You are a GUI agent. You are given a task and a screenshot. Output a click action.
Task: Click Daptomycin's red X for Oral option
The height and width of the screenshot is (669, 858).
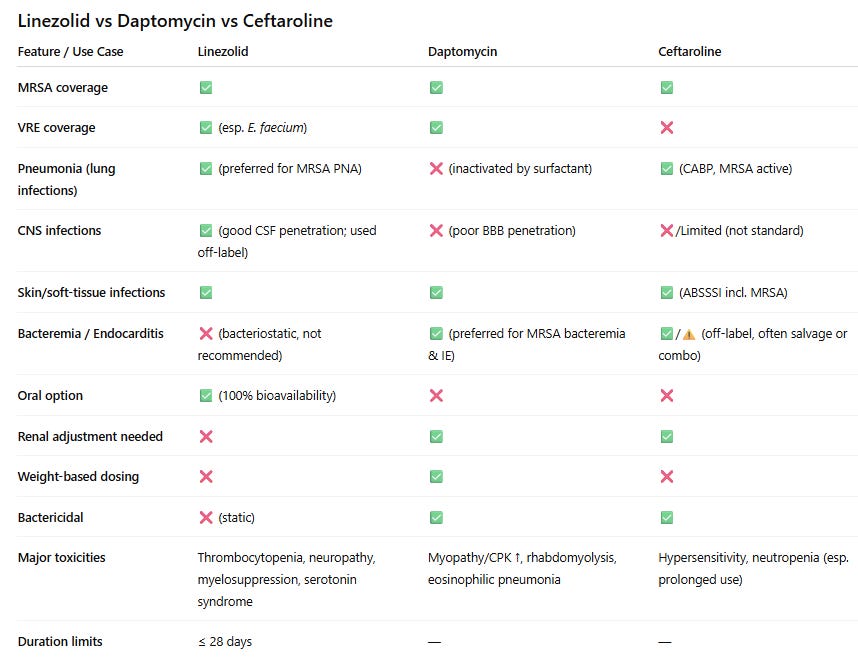click(436, 395)
